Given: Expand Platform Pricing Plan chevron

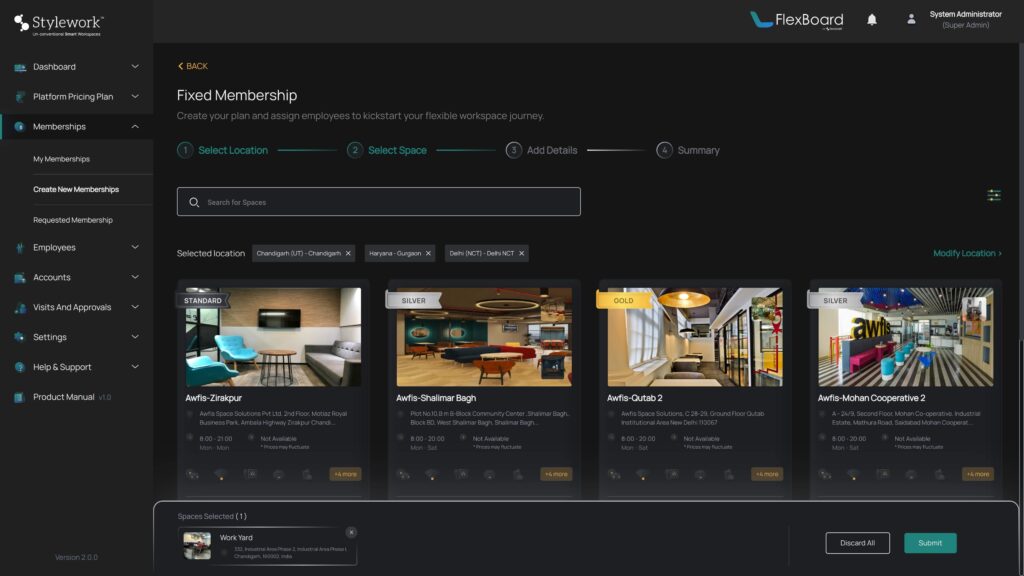Looking at the screenshot, I should (135, 97).
